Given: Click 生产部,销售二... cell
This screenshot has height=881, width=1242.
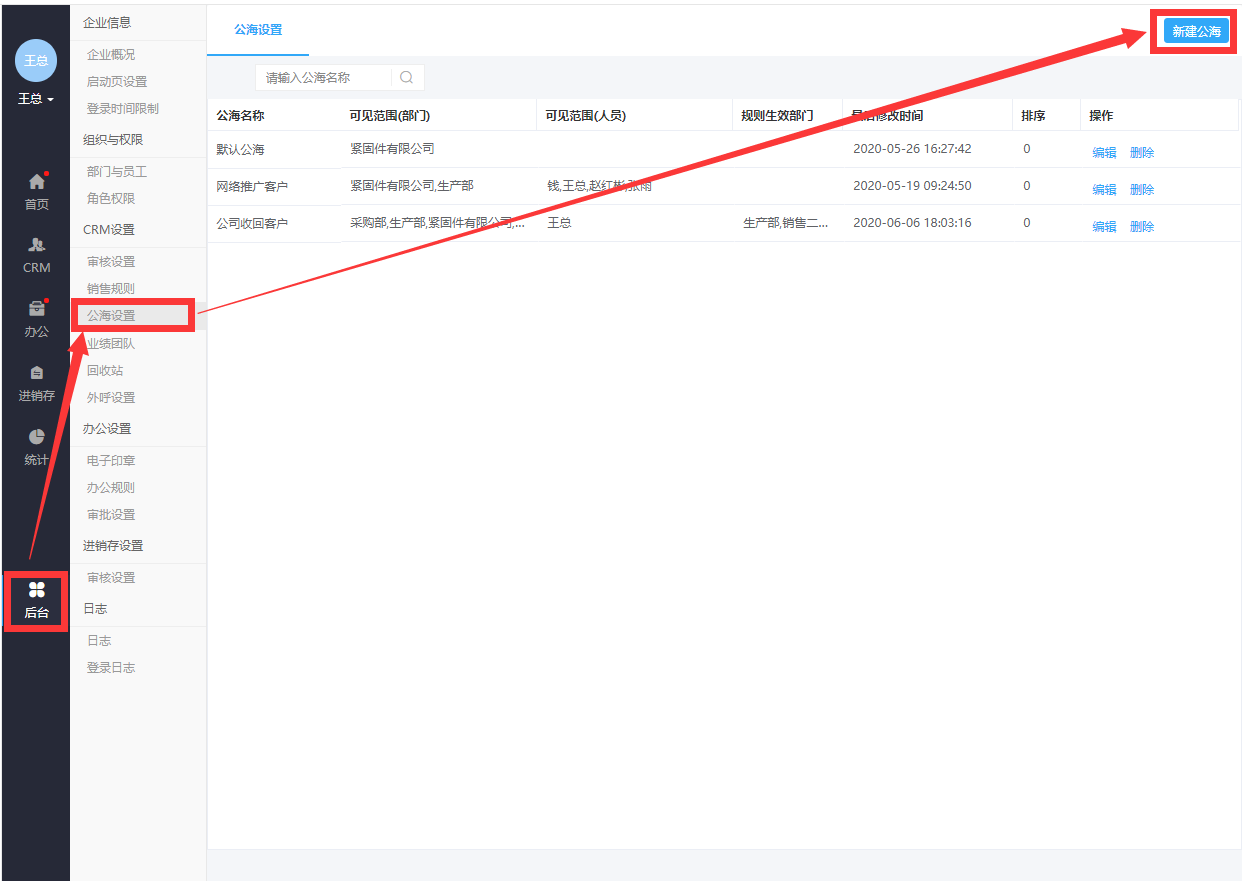Looking at the screenshot, I should click(786, 223).
